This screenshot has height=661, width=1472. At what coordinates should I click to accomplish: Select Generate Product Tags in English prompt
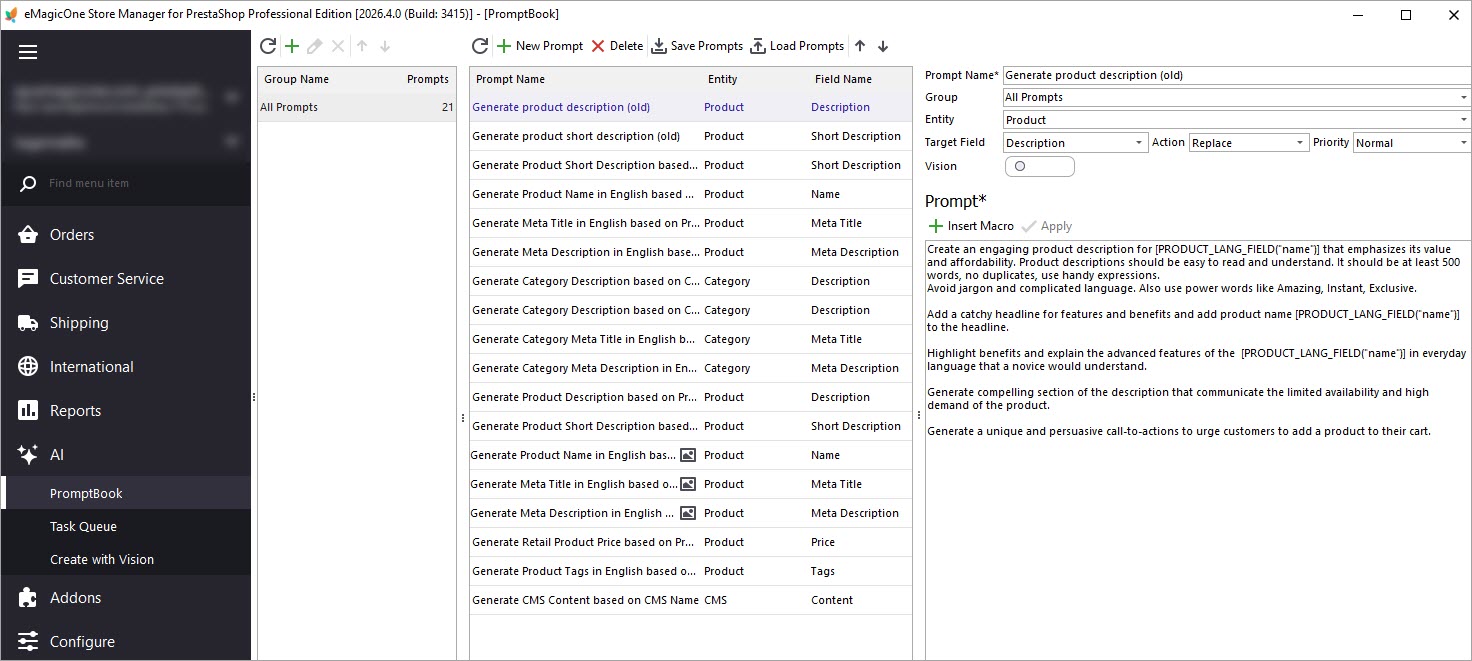coord(690,571)
